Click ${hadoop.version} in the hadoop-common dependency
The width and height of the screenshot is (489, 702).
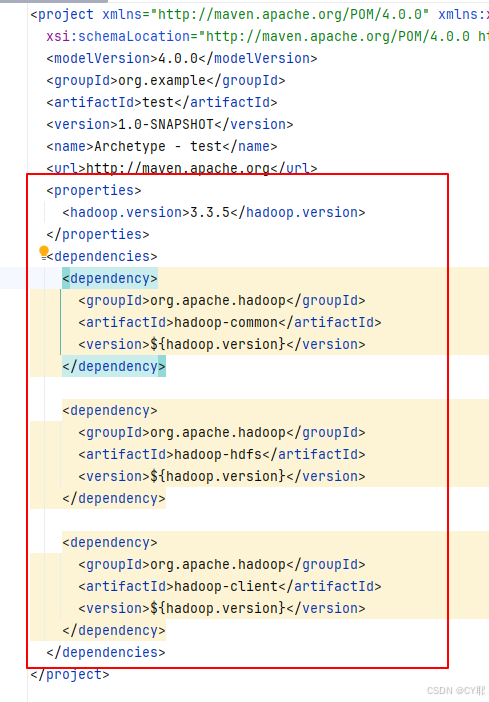pyautogui.click(x=218, y=344)
